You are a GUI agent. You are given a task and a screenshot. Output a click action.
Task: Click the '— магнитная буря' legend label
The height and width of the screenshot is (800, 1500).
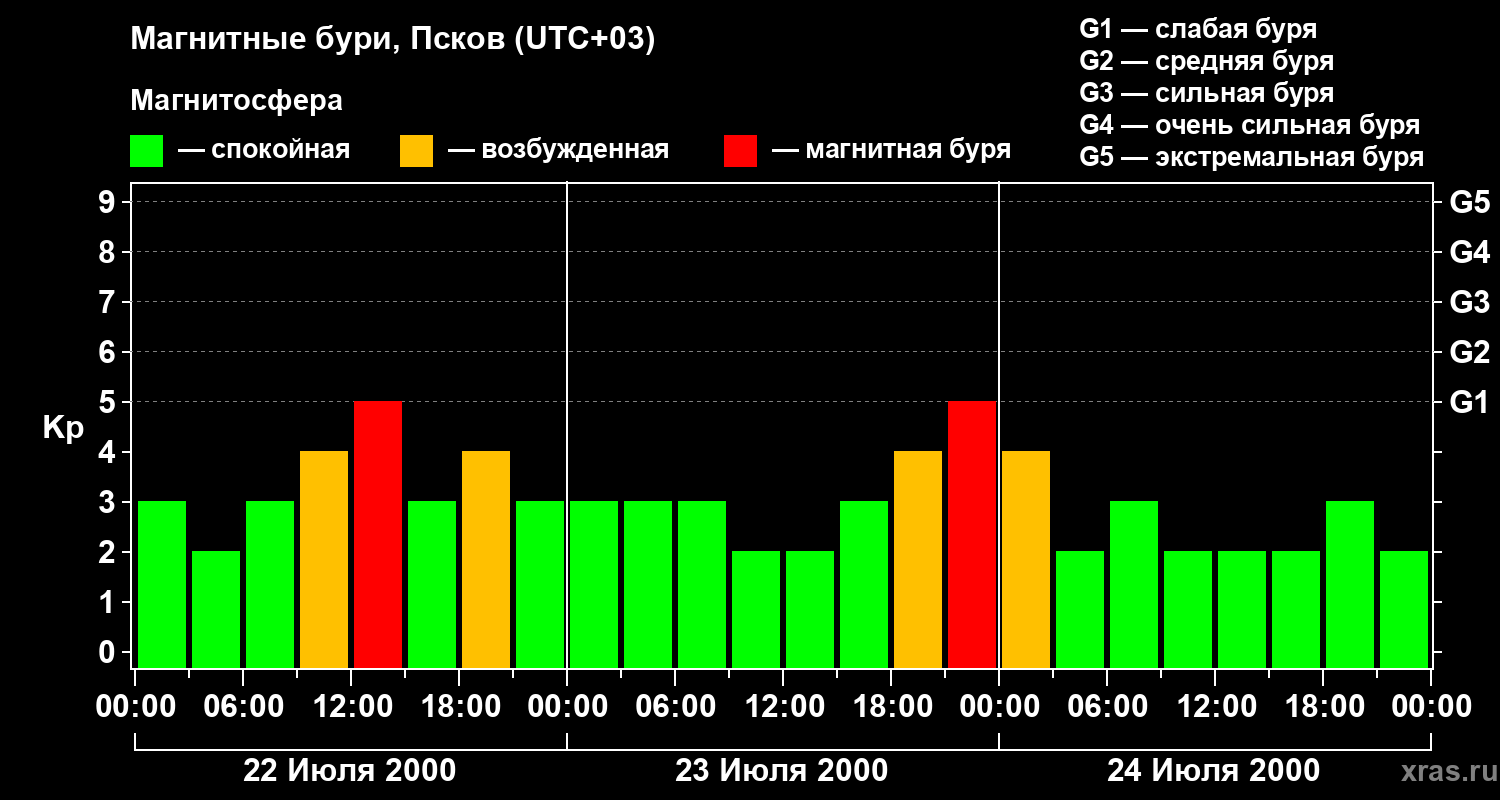[x=891, y=150]
